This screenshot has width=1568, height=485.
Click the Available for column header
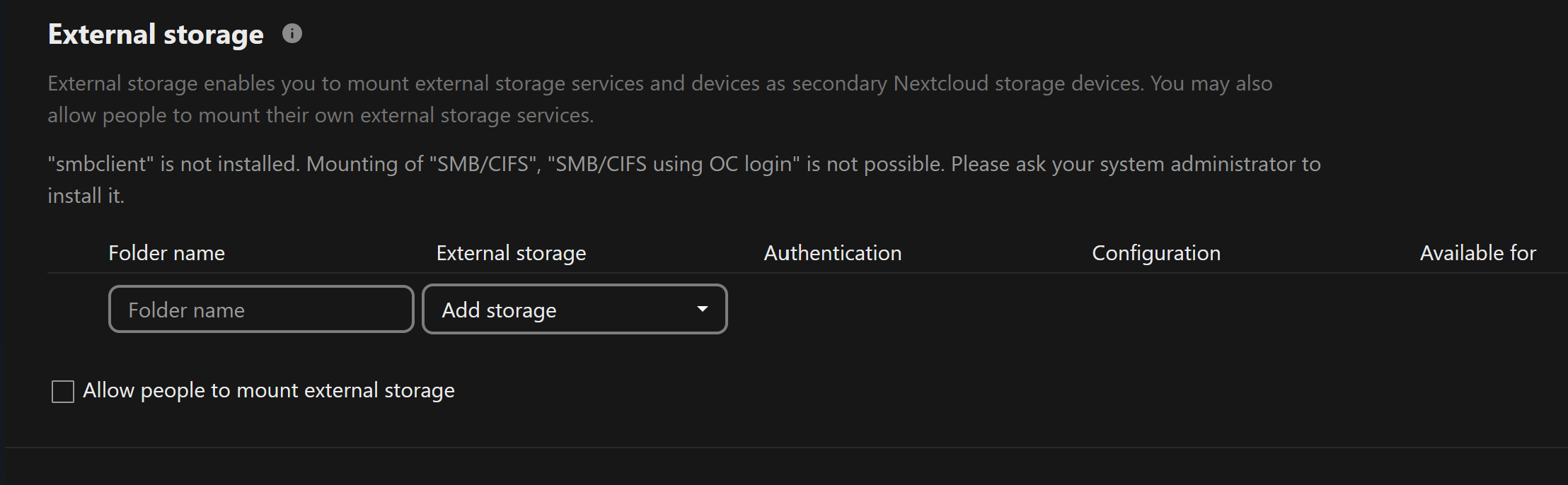click(1477, 253)
